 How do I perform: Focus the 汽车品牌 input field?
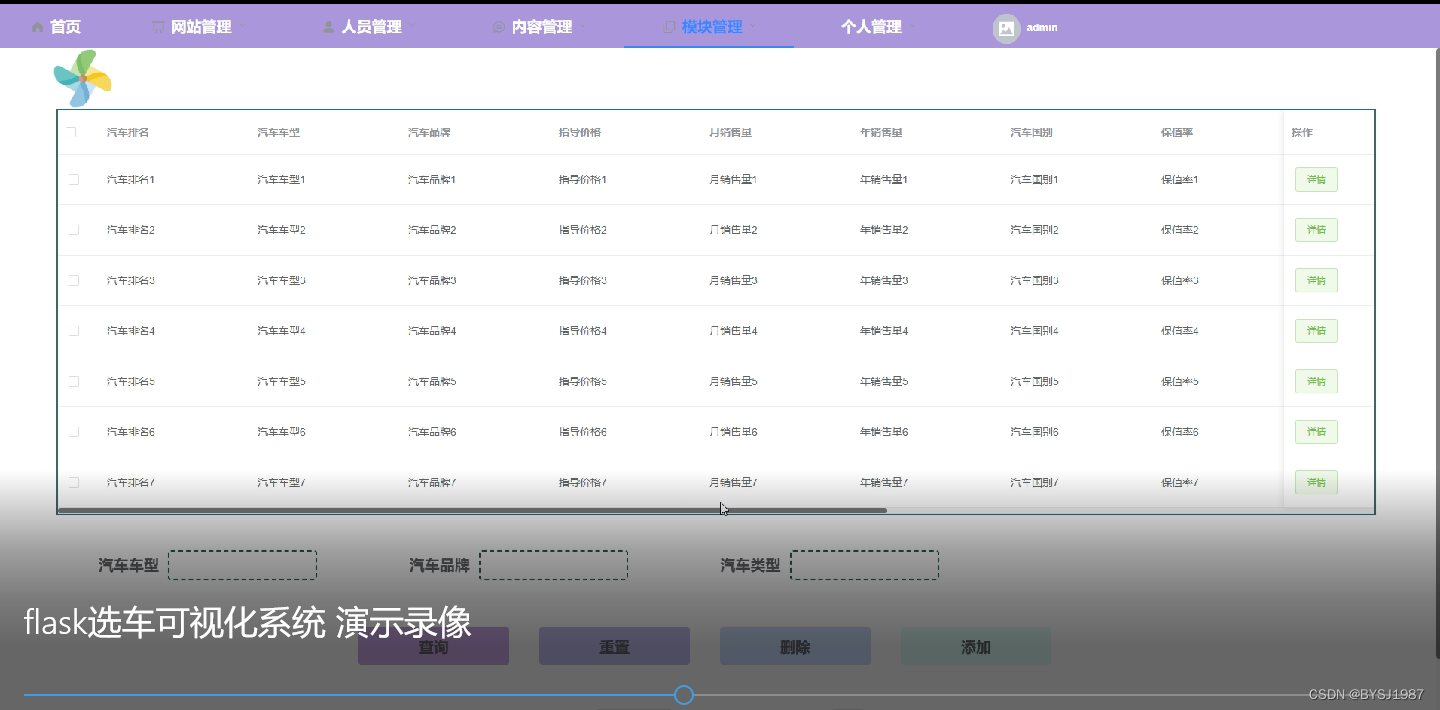coord(553,565)
